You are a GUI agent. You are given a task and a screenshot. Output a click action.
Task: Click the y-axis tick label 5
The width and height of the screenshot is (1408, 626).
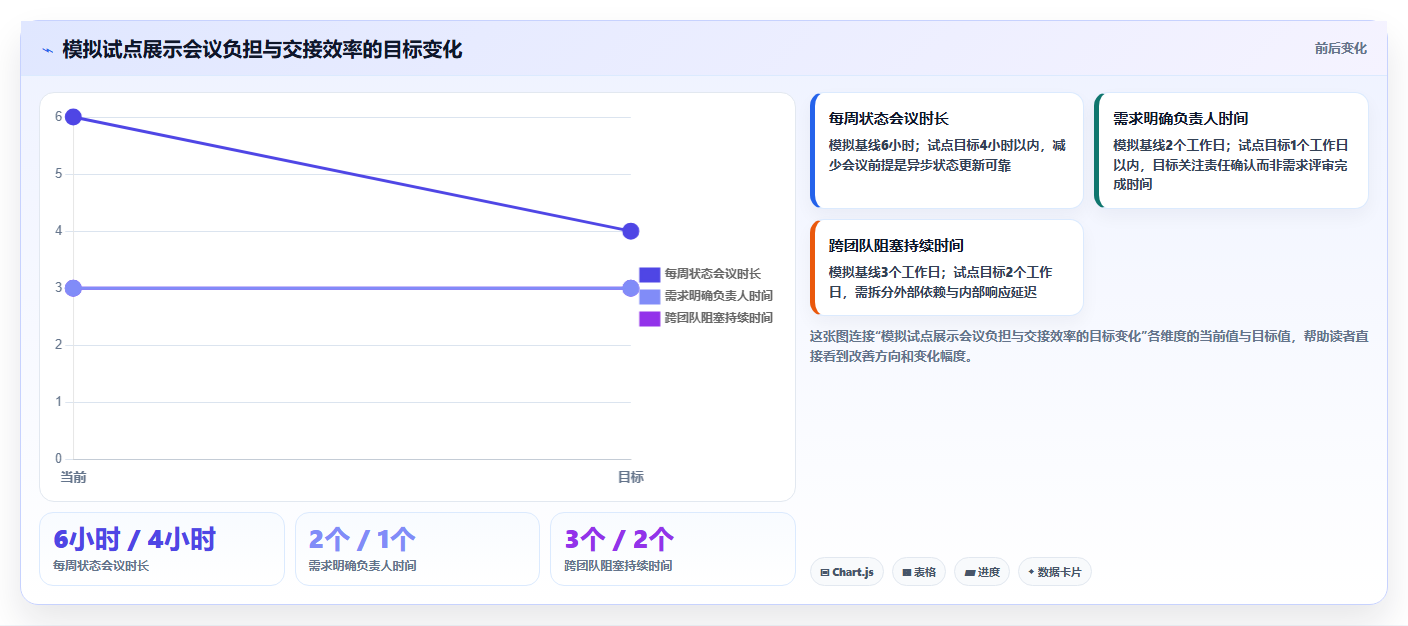59,174
